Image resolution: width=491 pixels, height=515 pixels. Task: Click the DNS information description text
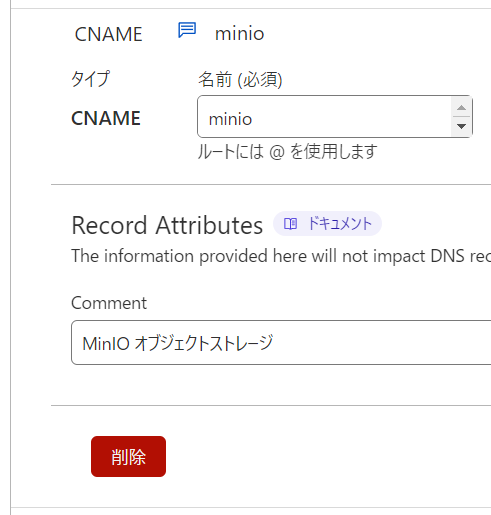pyautogui.click(x=281, y=256)
